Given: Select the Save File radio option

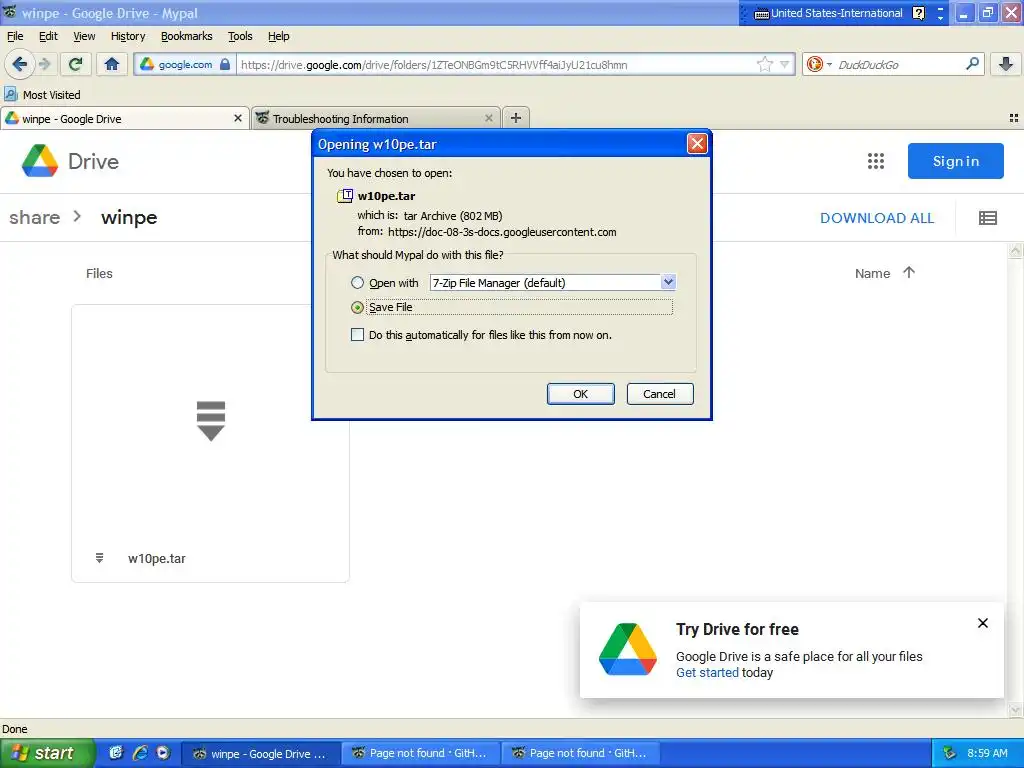Looking at the screenshot, I should pos(357,307).
